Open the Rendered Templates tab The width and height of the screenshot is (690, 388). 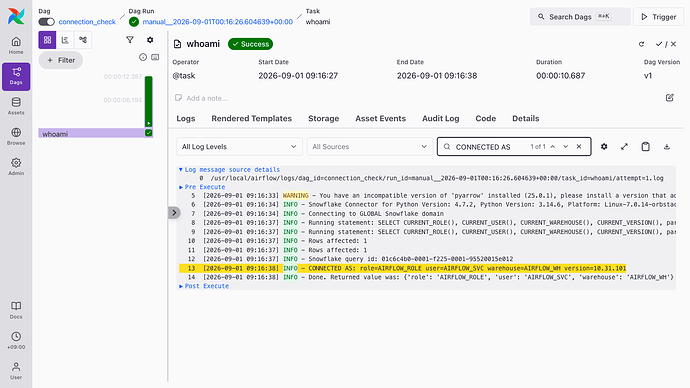pyautogui.click(x=252, y=118)
